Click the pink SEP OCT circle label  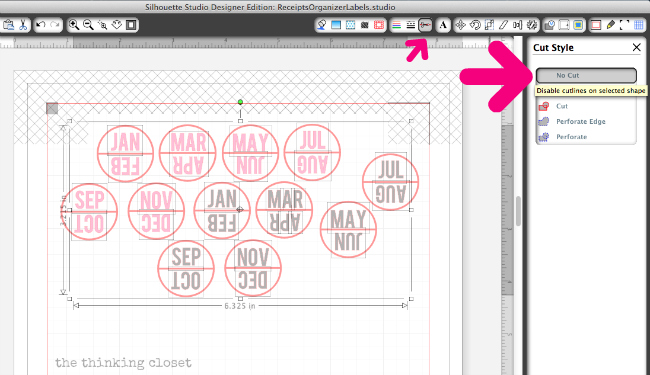tap(89, 212)
